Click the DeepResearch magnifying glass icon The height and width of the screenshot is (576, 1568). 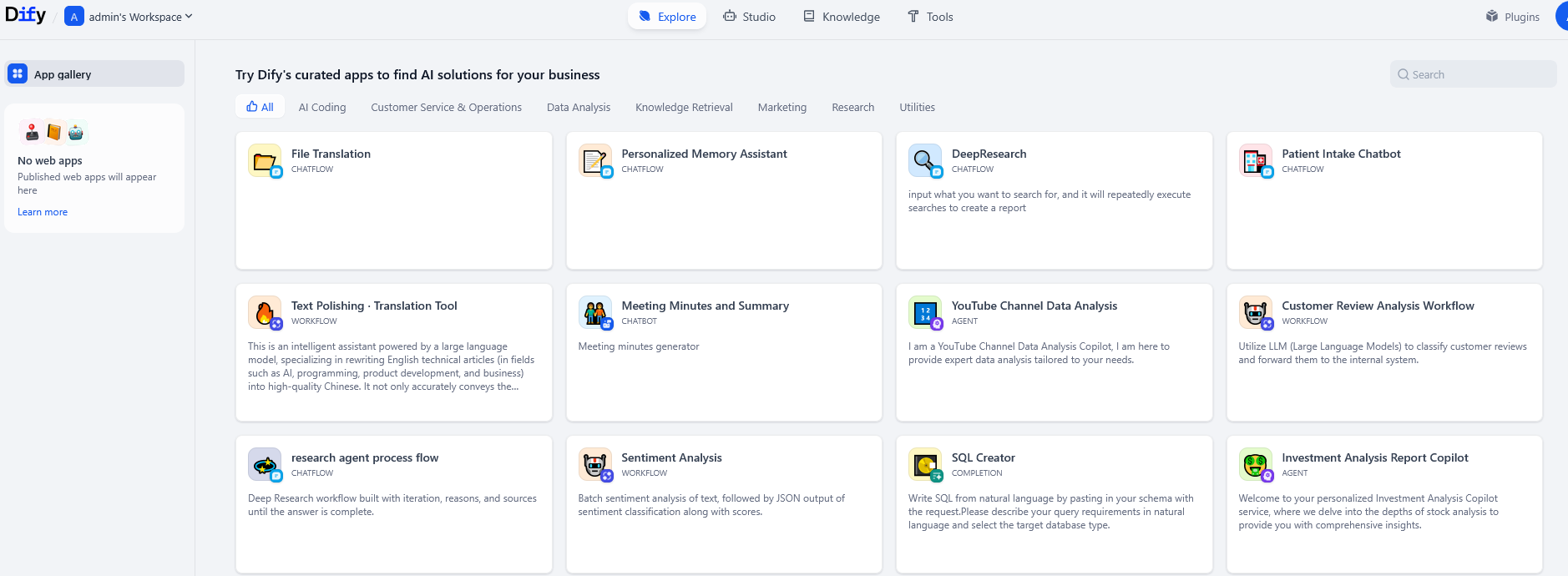(924, 160)
